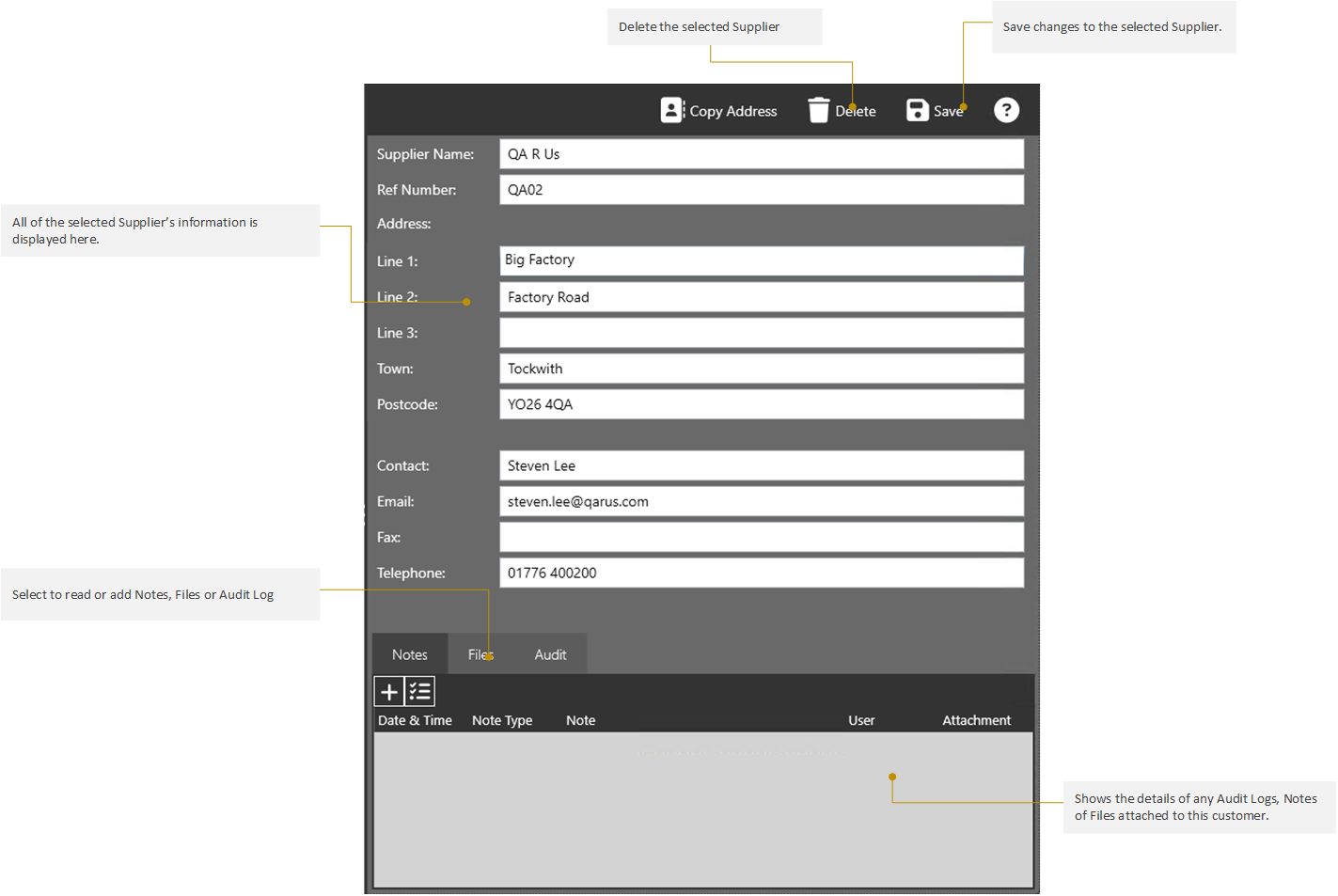Click the Line 3: label
The height and width of the screenshot is (896, 1338).
click(x=397, y=333)
